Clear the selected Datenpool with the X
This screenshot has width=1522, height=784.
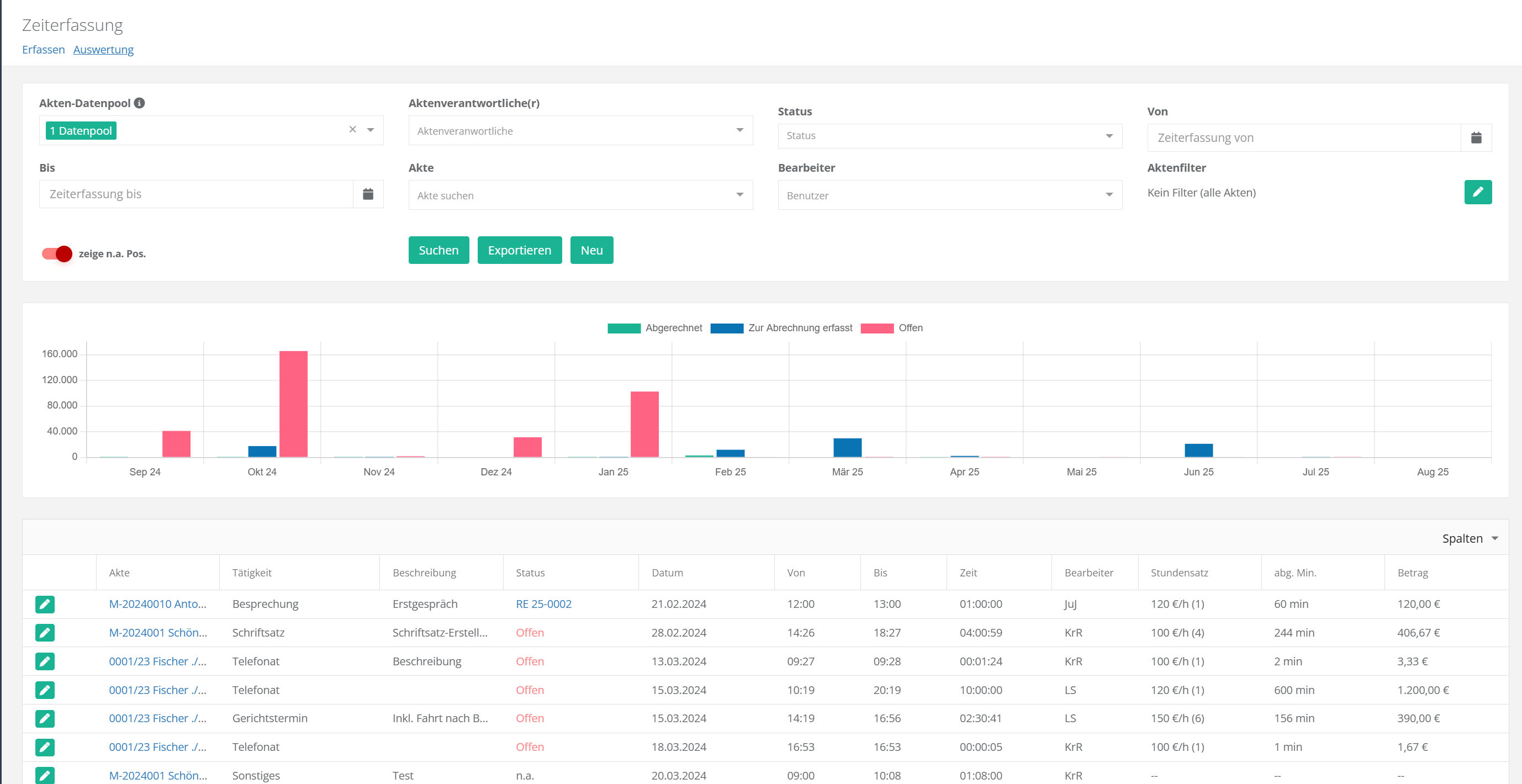click(353, 129)
